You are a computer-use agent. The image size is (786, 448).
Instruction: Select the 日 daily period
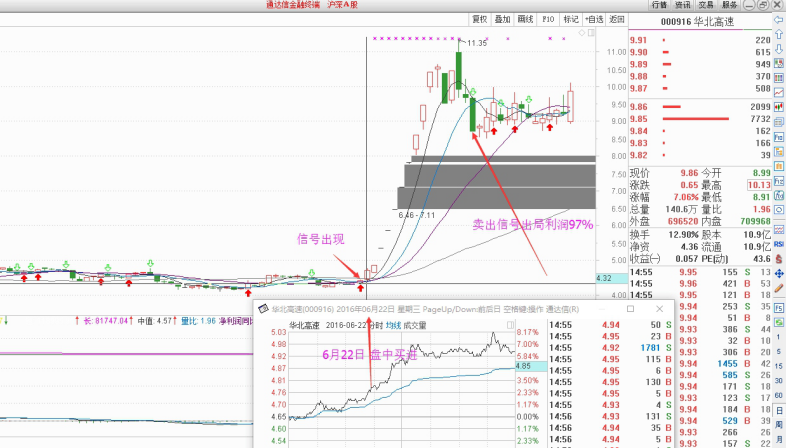pyautogui.click(x=779, y=410)
